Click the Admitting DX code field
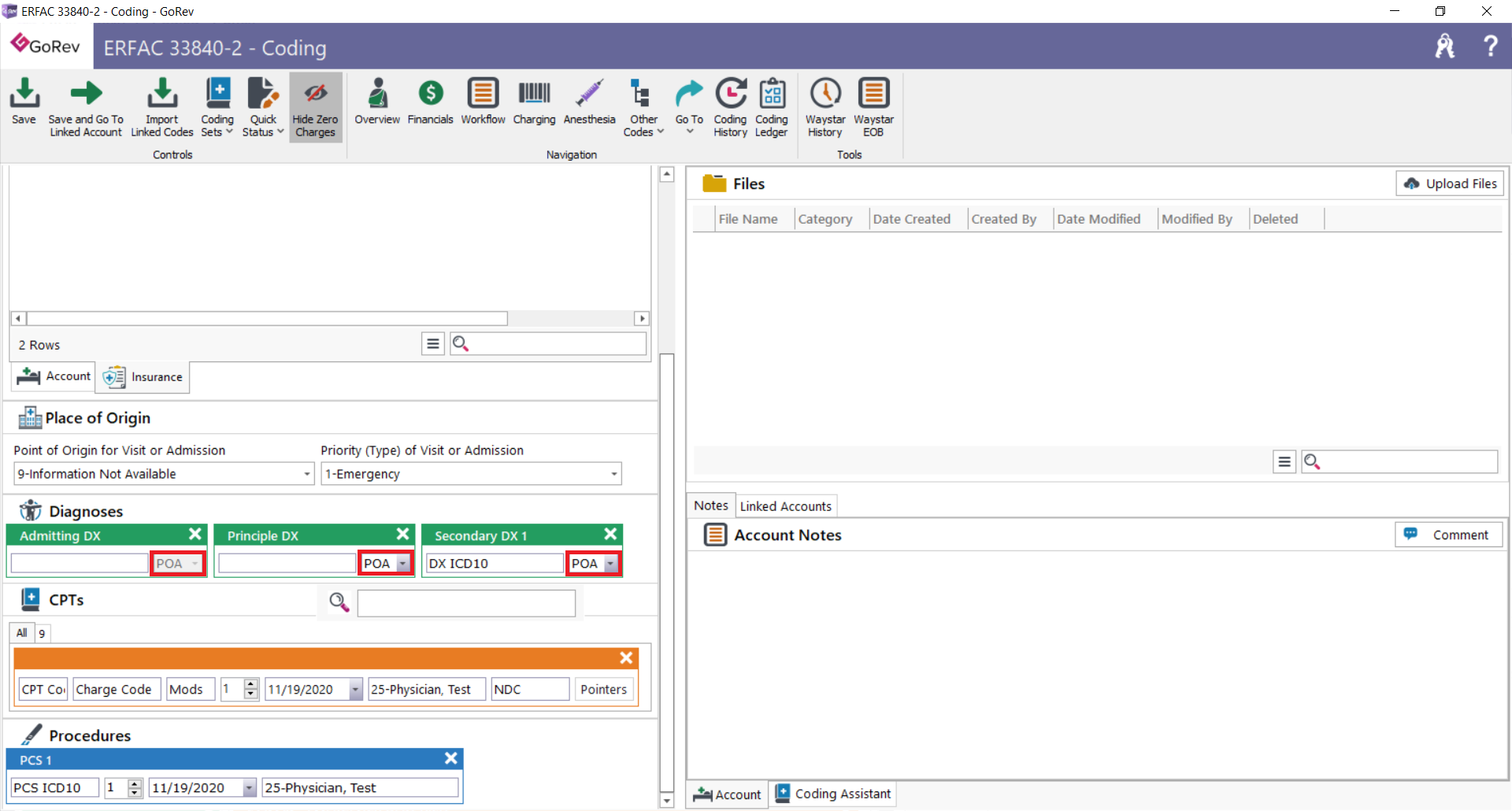The height and width of the screenshot is (811, 1512). point(80,563)
